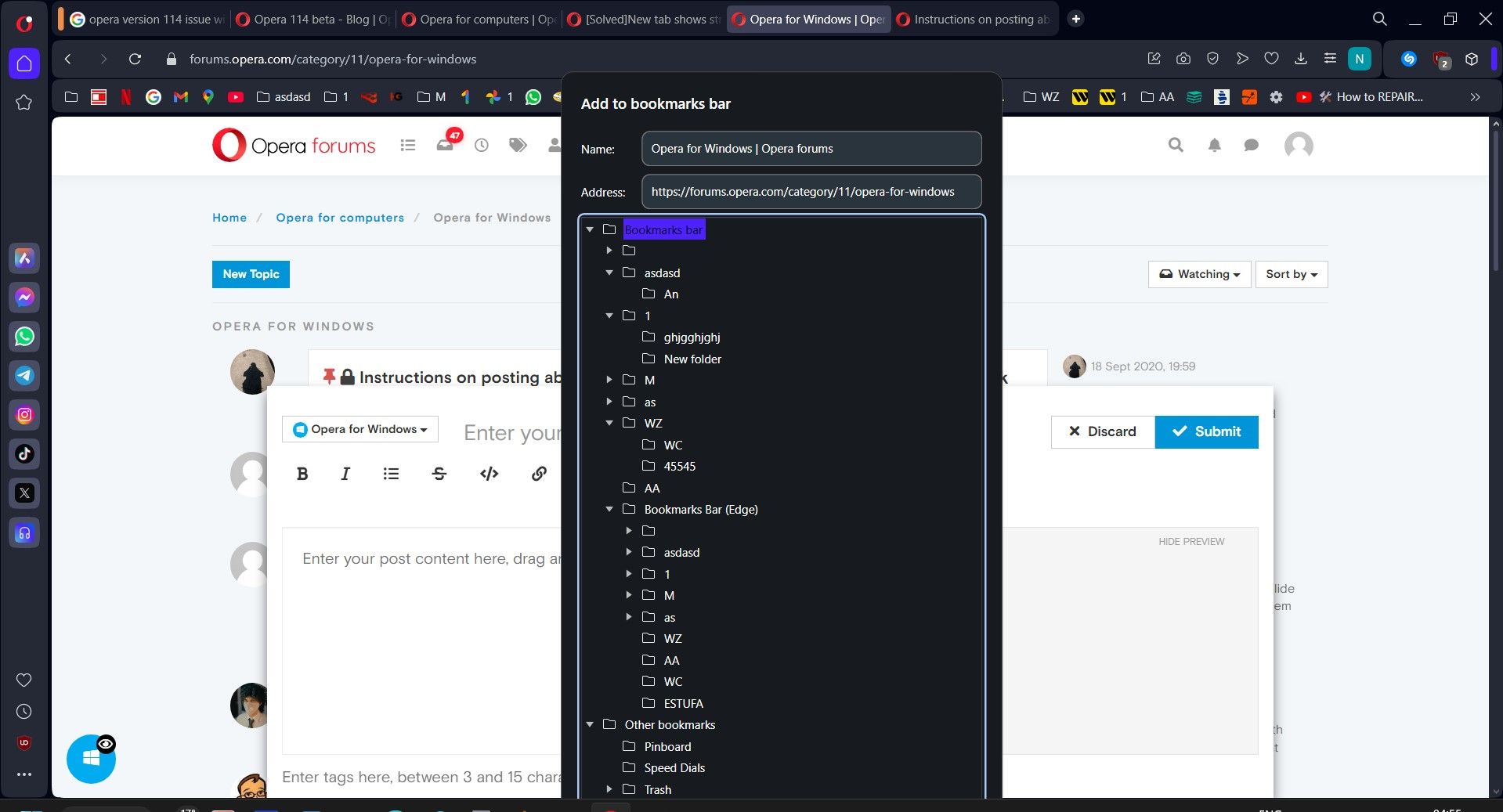Click HIDE PREVIEW in the composer

click(x=1191, y=541)
